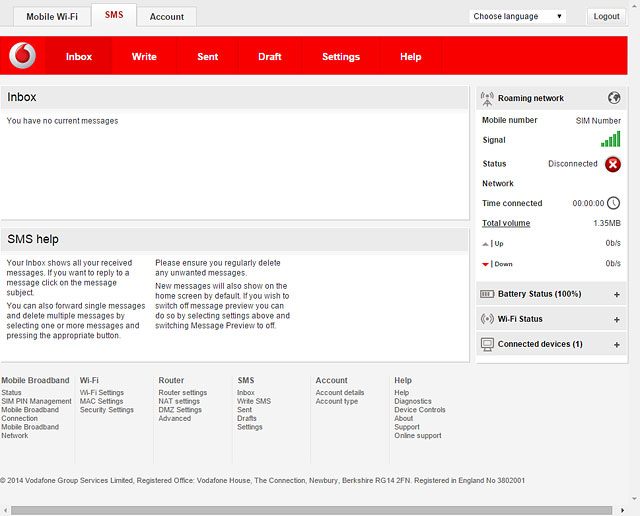Click the monitor icon in Connected devices
Screen dimensions: 640x516
[487, 344]
